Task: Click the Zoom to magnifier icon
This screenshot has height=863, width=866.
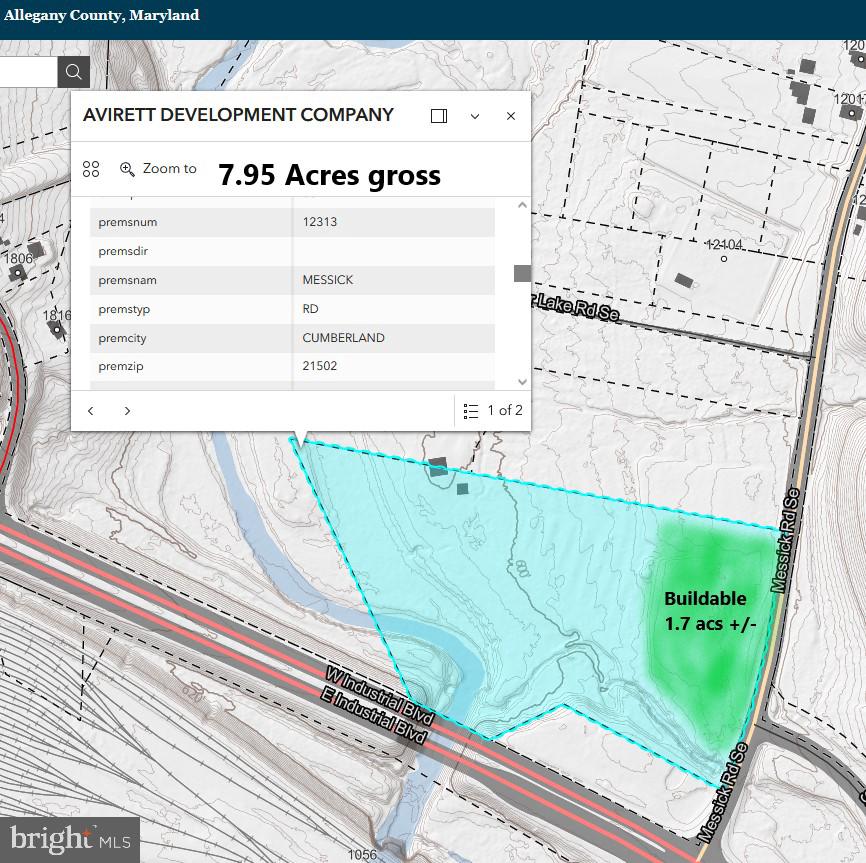Action: 127,169
